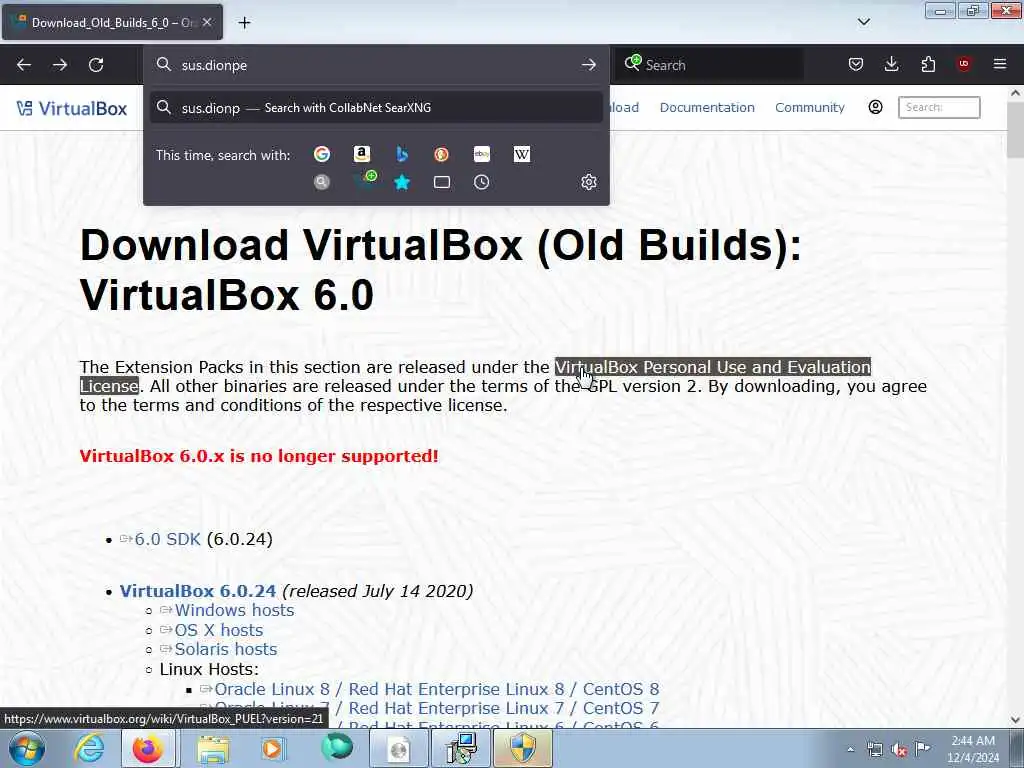Show hidden system tray icons
The height and width of the screenshot is (768, 1024).
(850, 749)
